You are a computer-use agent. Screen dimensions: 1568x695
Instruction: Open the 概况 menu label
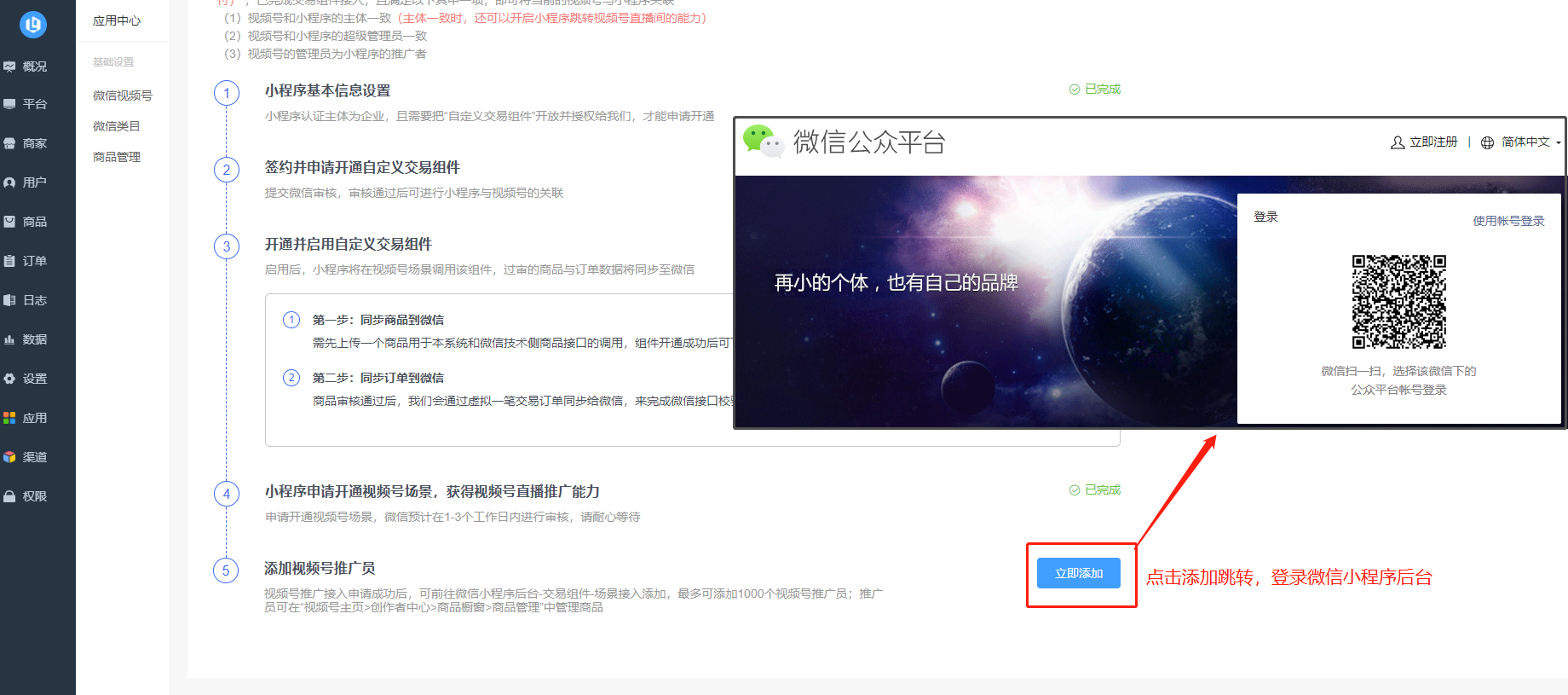pyautogui.click(x=35, y=67)
